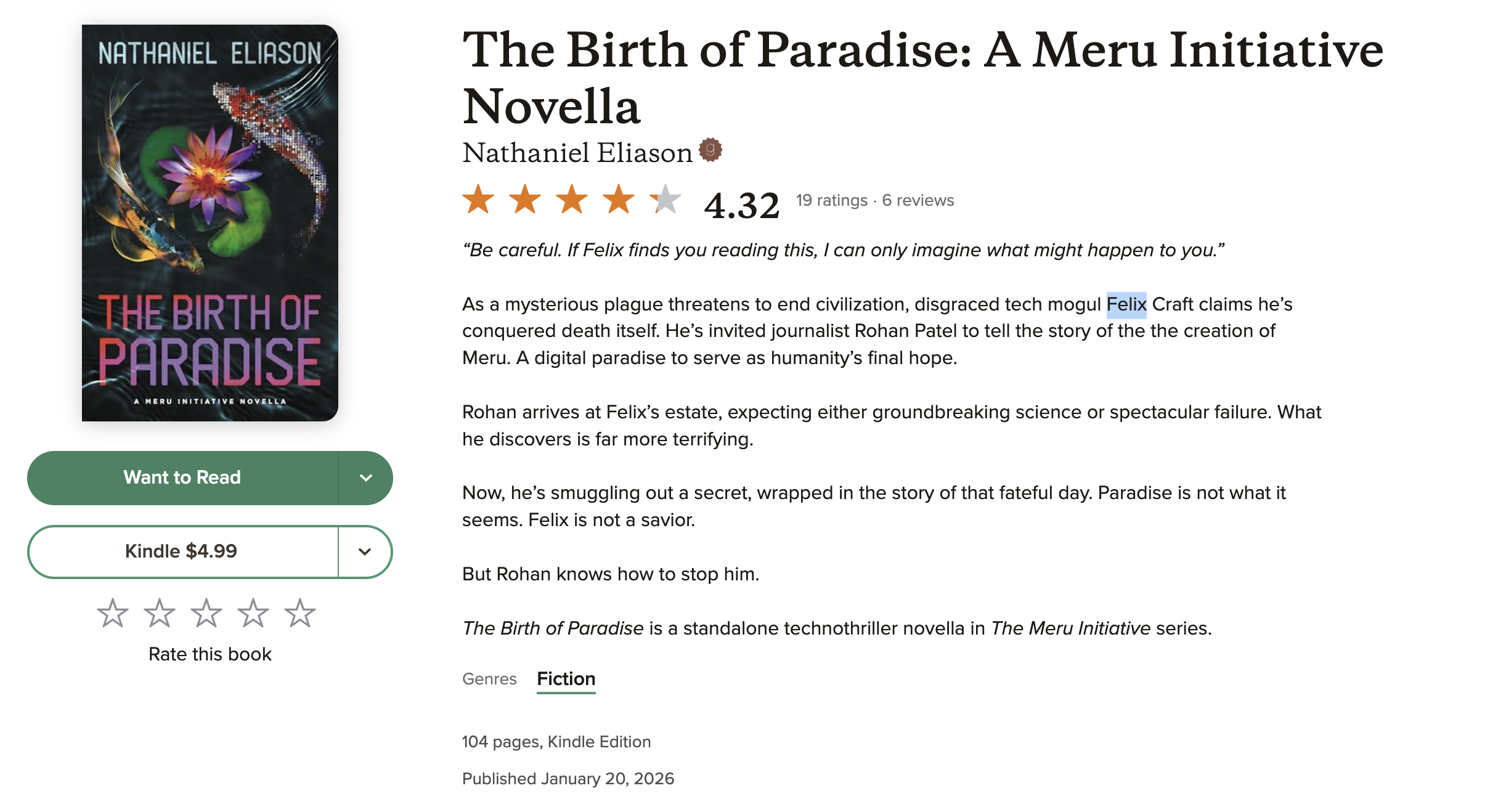1506x812 pixels.
Task: Rate this book four stars
Action: pyautogui.click(x=253, y=614)
